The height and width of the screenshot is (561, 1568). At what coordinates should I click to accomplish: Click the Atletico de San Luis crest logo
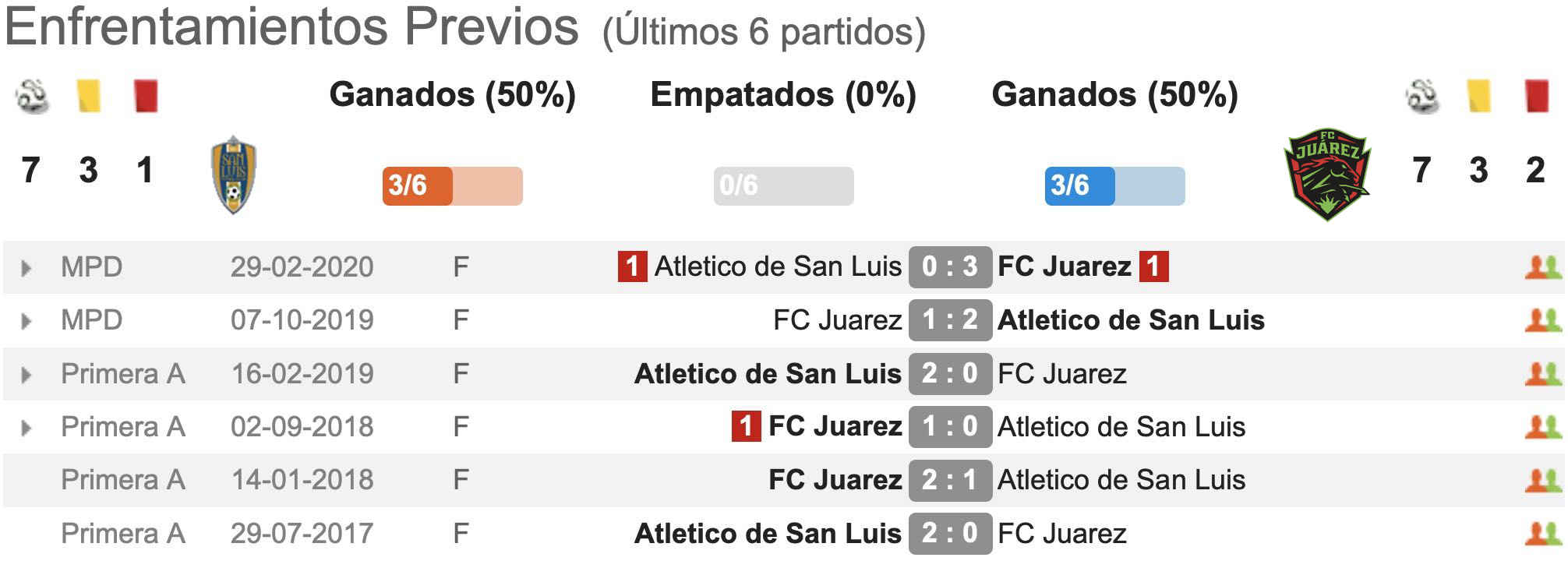tap(234, 175)
